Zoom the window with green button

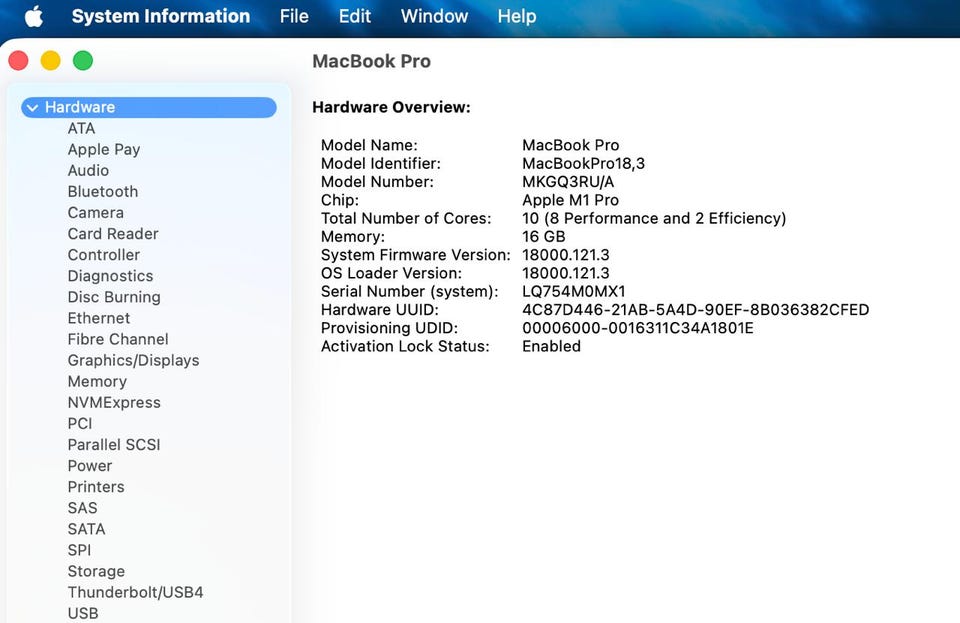point(83,61)
